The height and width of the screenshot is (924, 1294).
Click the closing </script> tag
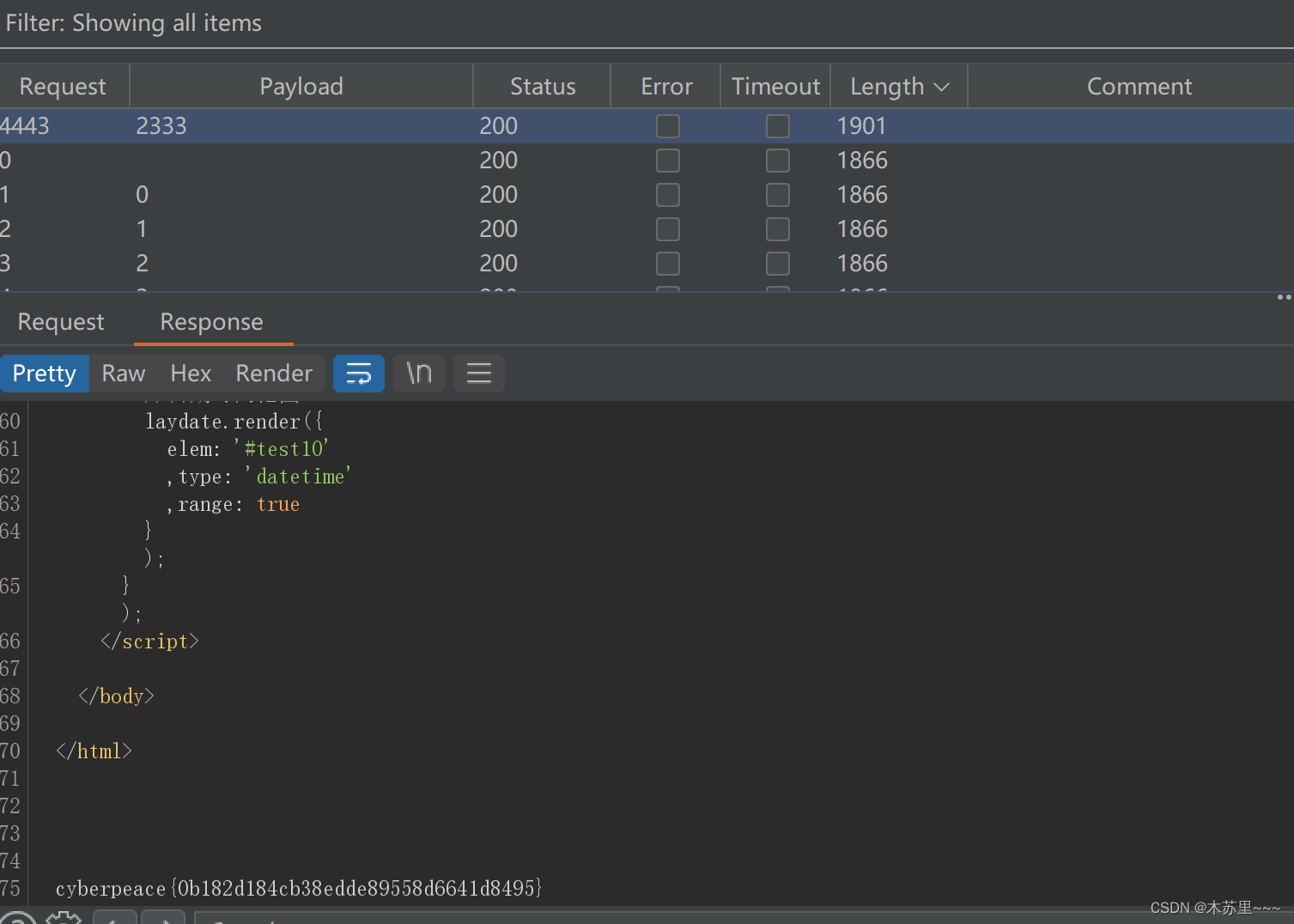149,641
